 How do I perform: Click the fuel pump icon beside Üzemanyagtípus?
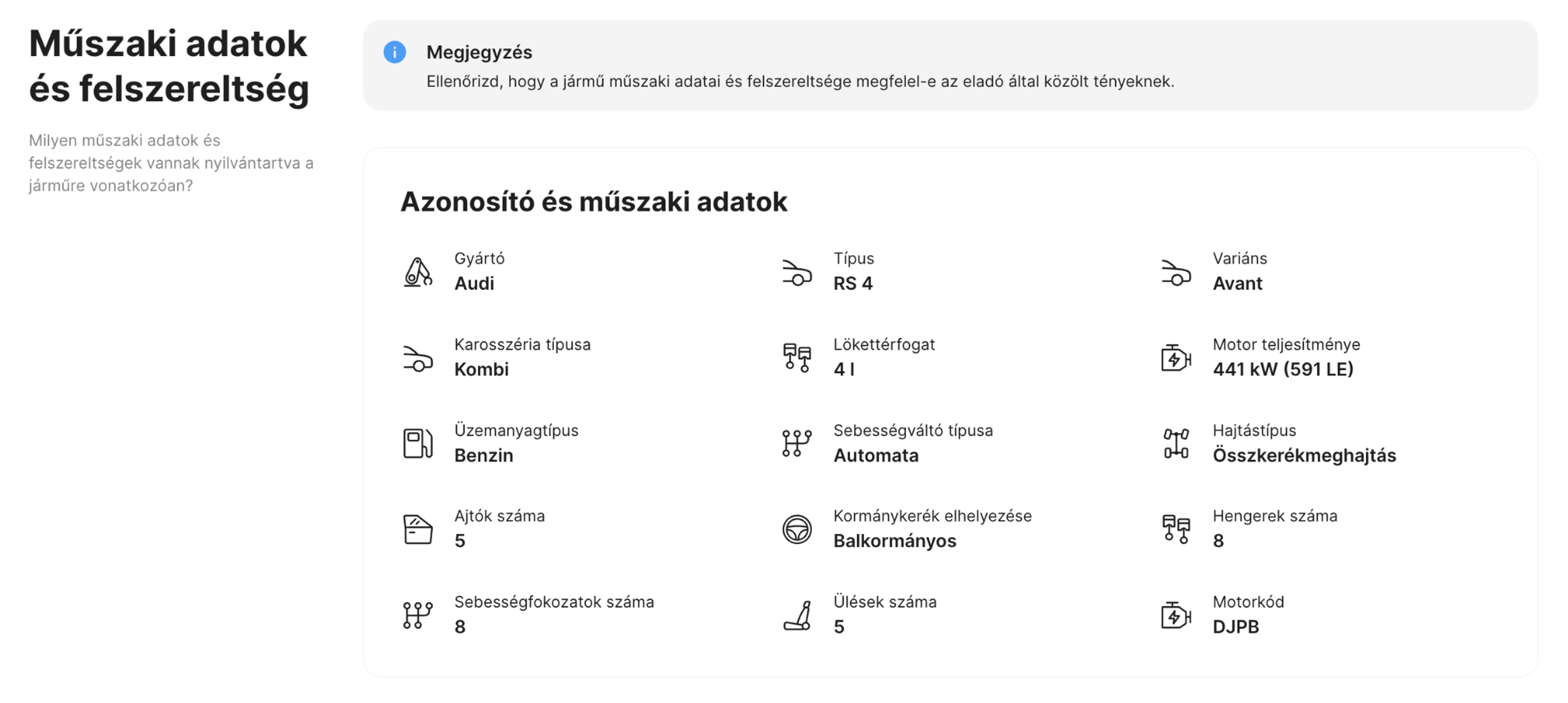point(418,444)
